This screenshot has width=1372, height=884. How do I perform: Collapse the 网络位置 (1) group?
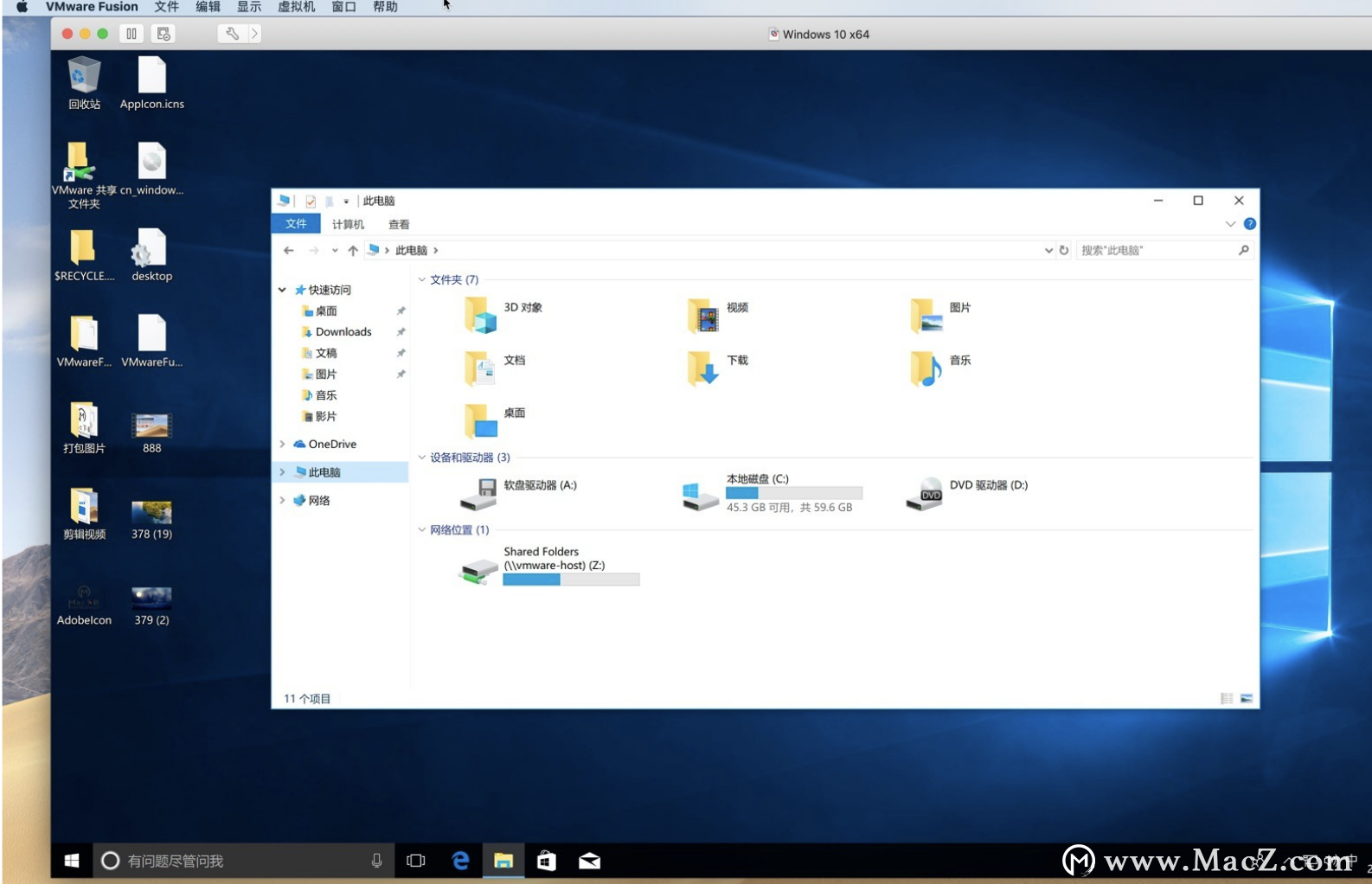(422, 530)
